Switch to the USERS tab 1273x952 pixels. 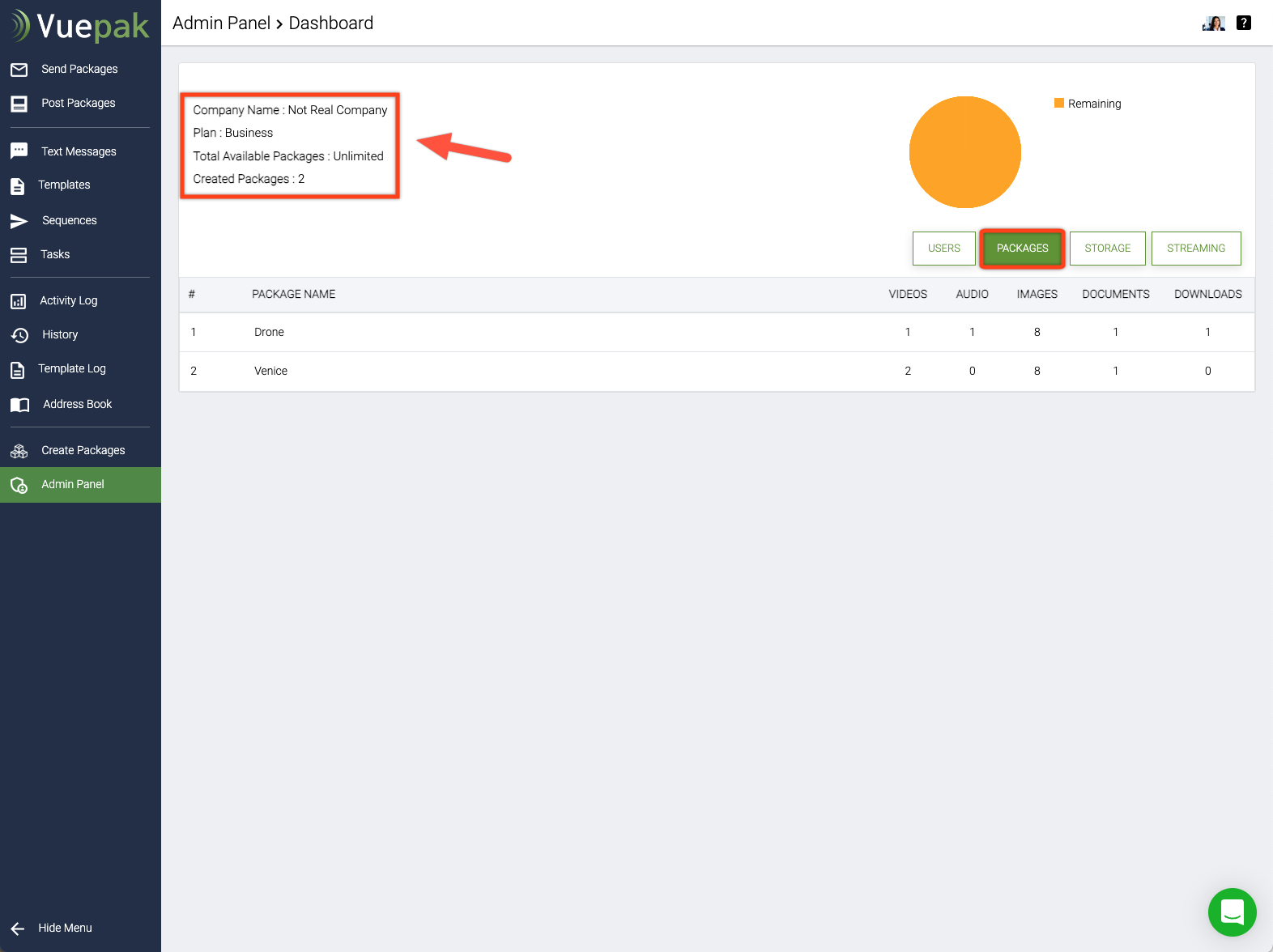point(944,249)
